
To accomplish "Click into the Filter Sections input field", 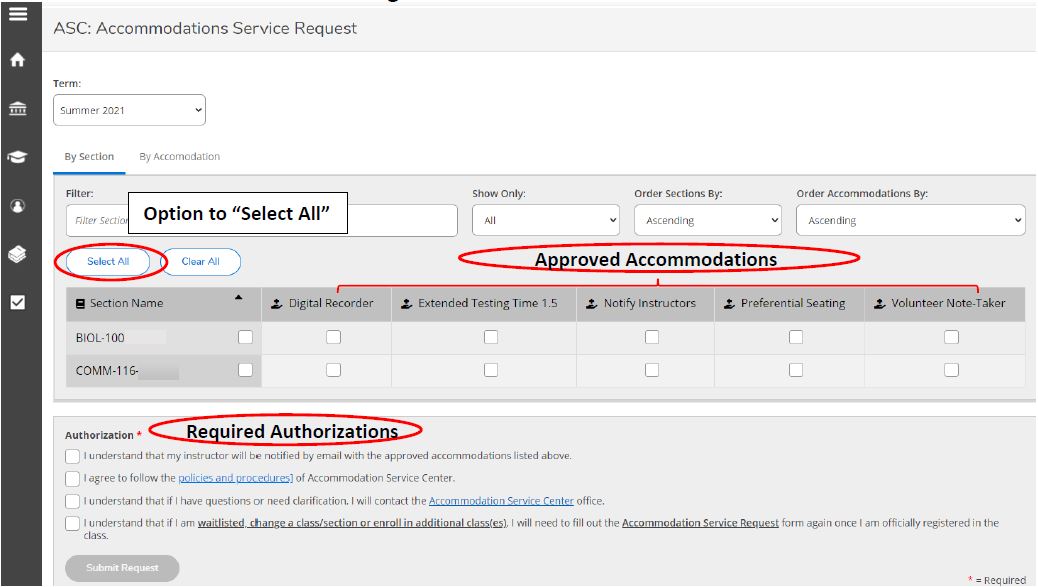I will (95, 221).
